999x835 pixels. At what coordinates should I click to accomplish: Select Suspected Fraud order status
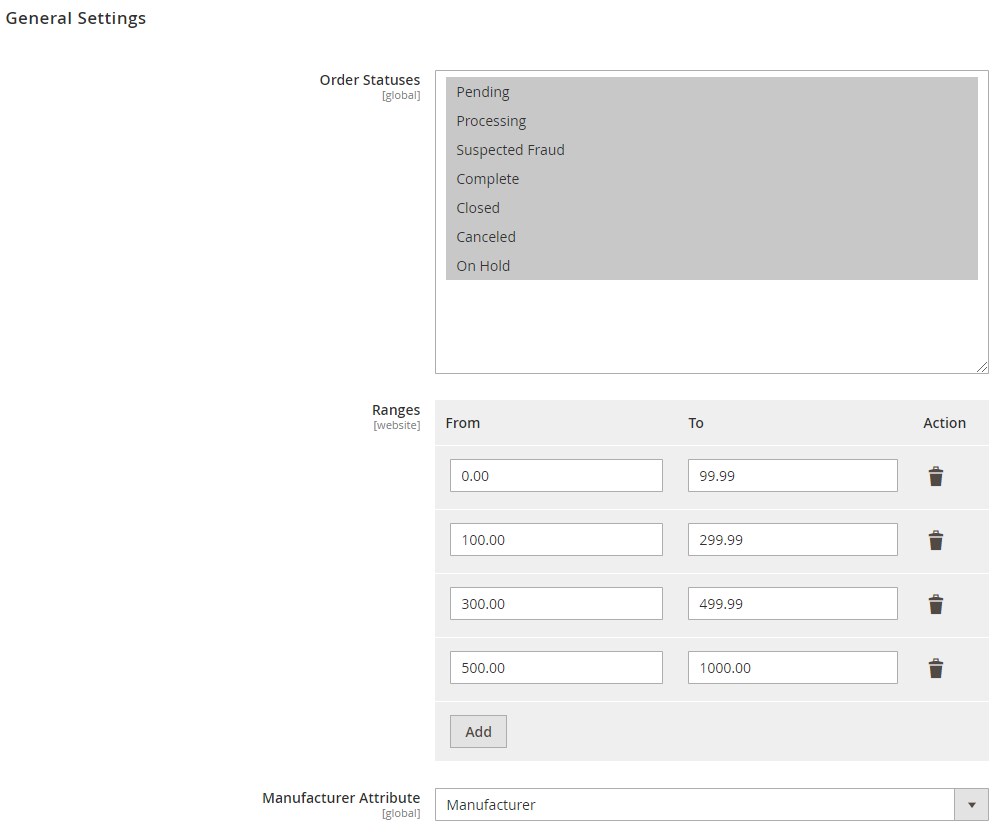[711, 150]
